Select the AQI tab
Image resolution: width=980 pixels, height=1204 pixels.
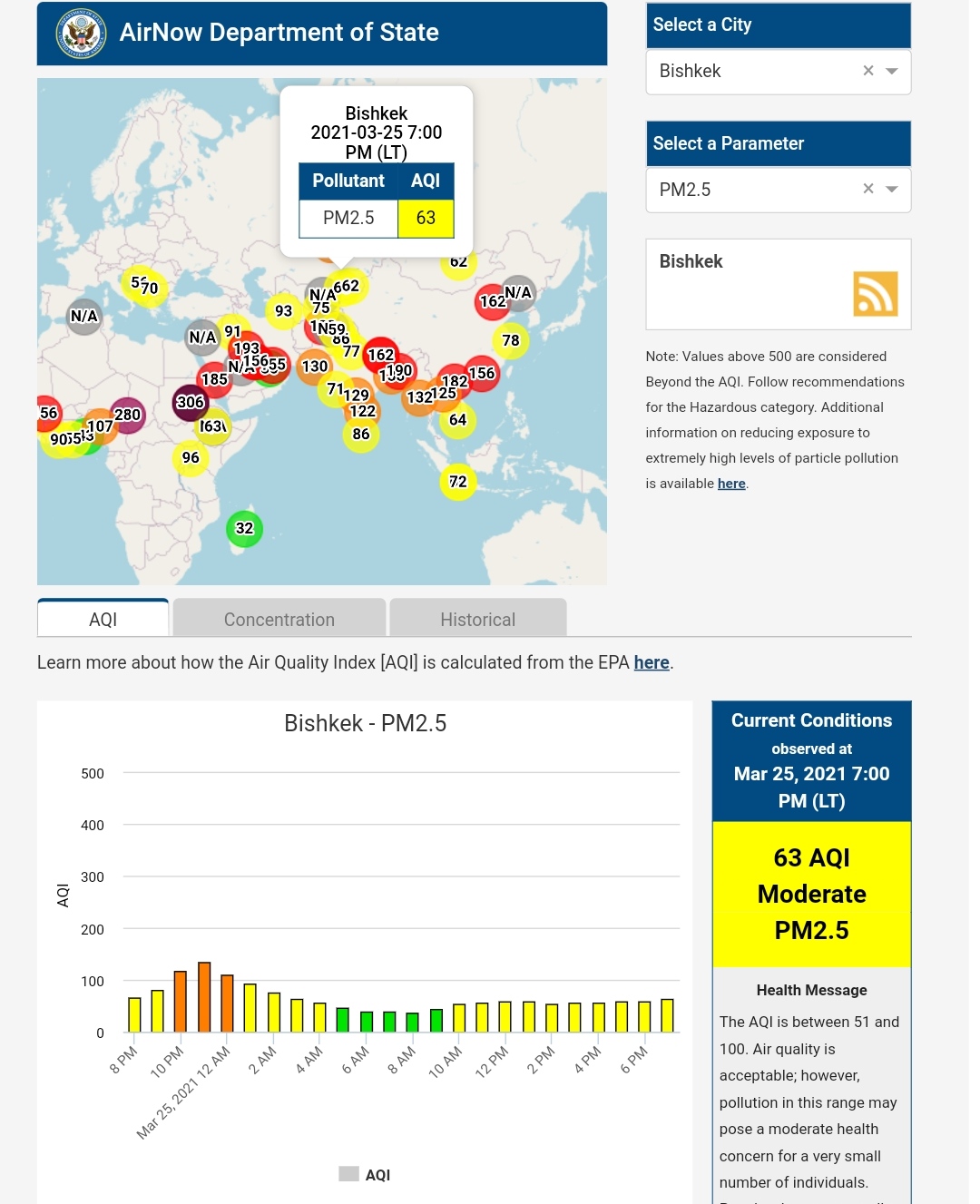tap(103, 620)
